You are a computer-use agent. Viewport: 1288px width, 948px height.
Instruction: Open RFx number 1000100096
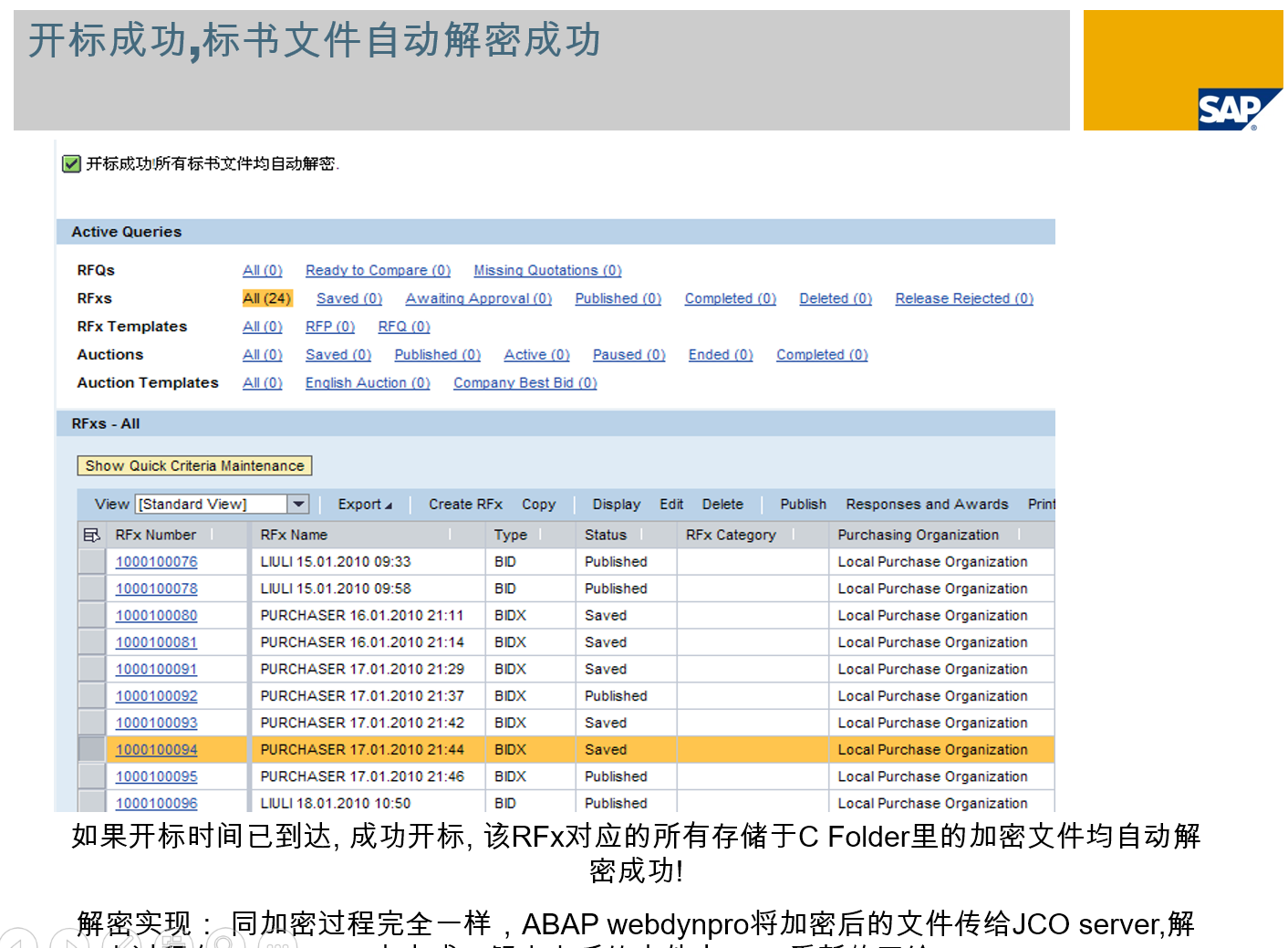click(x=156, y=803)
